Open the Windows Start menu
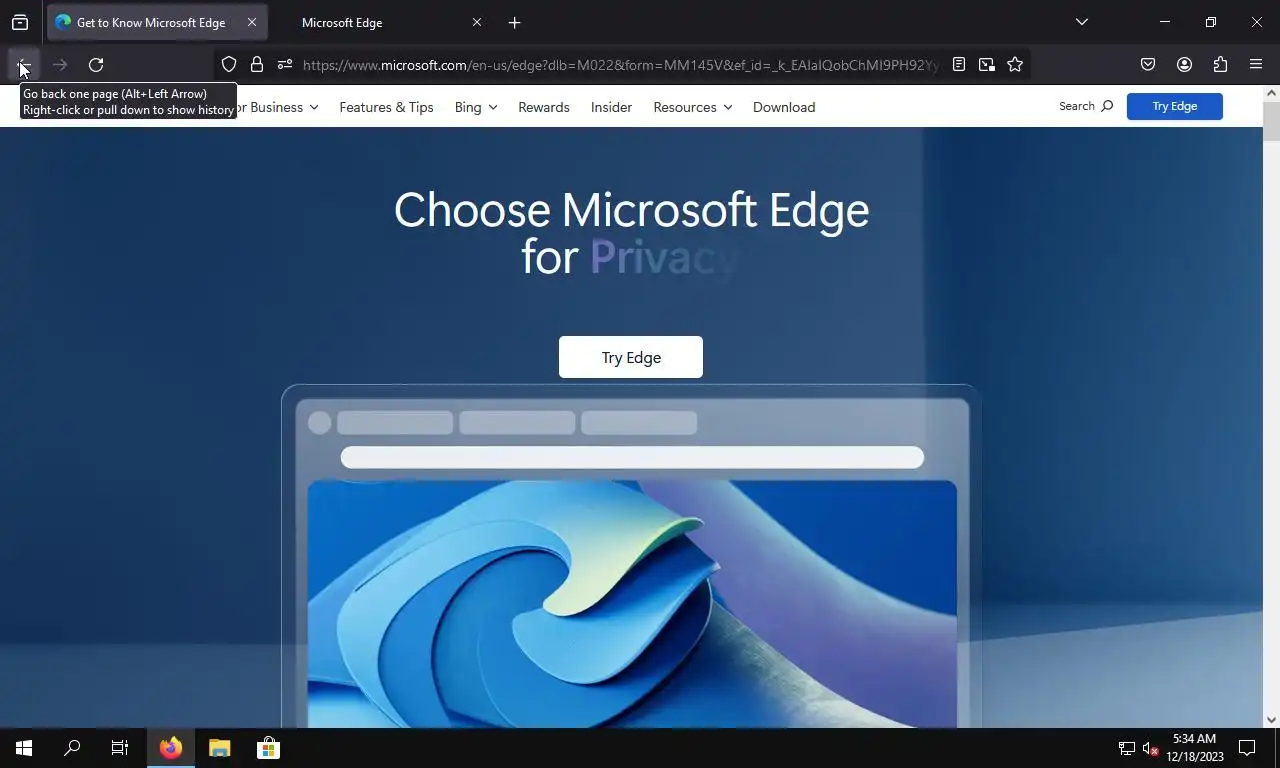This screenshot has height=768, width=1280. click(x=24, y=748)
